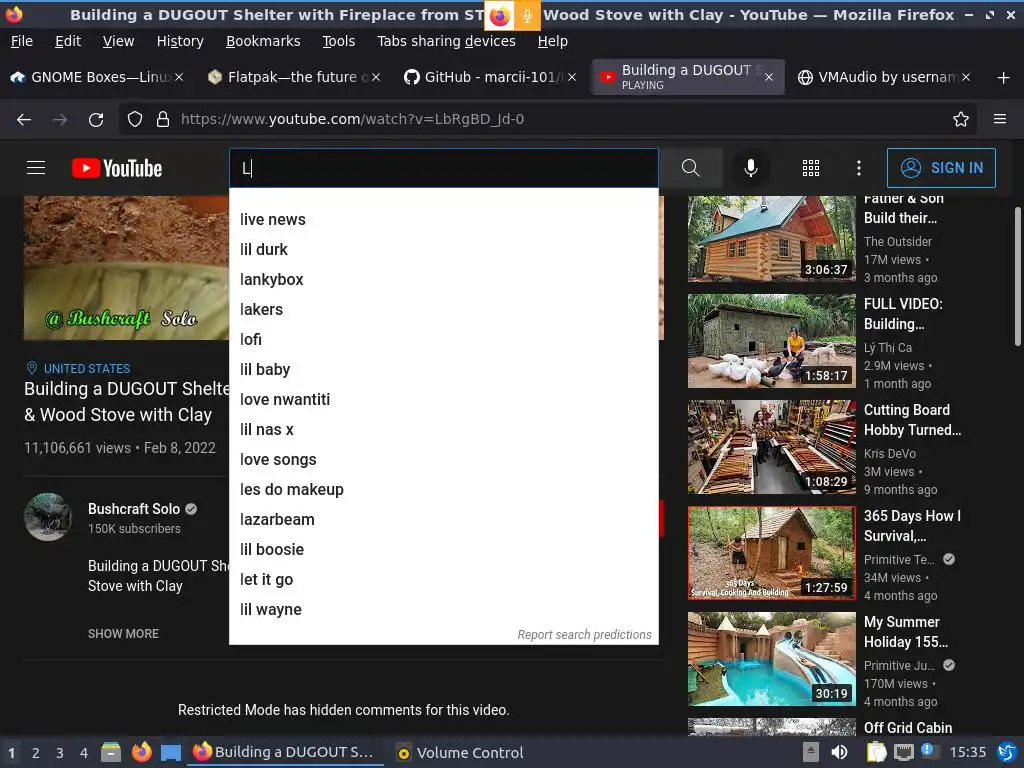Screen dimensions: 1024x768
Task: Bookmark this page with the star
Action: 961,119
